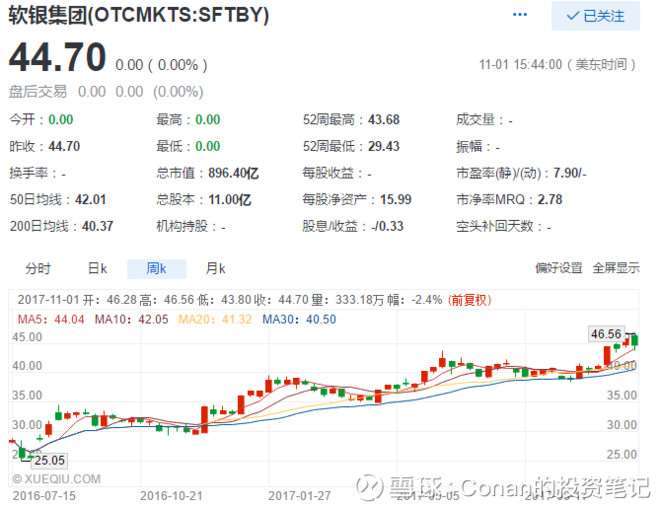Click the 昨收 44.70 value

(64, 146)
